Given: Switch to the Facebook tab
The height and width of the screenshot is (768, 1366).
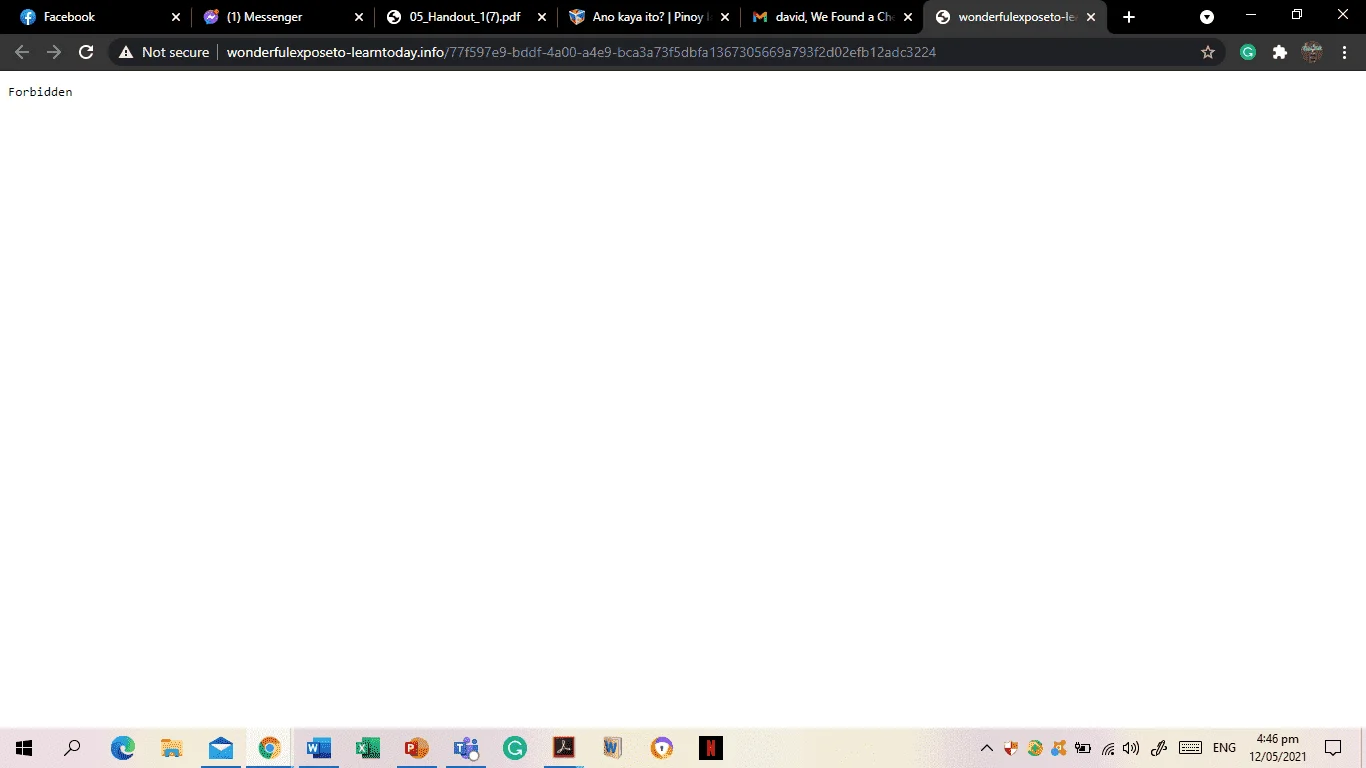Looking at the screenshot, I should [98, 17].
